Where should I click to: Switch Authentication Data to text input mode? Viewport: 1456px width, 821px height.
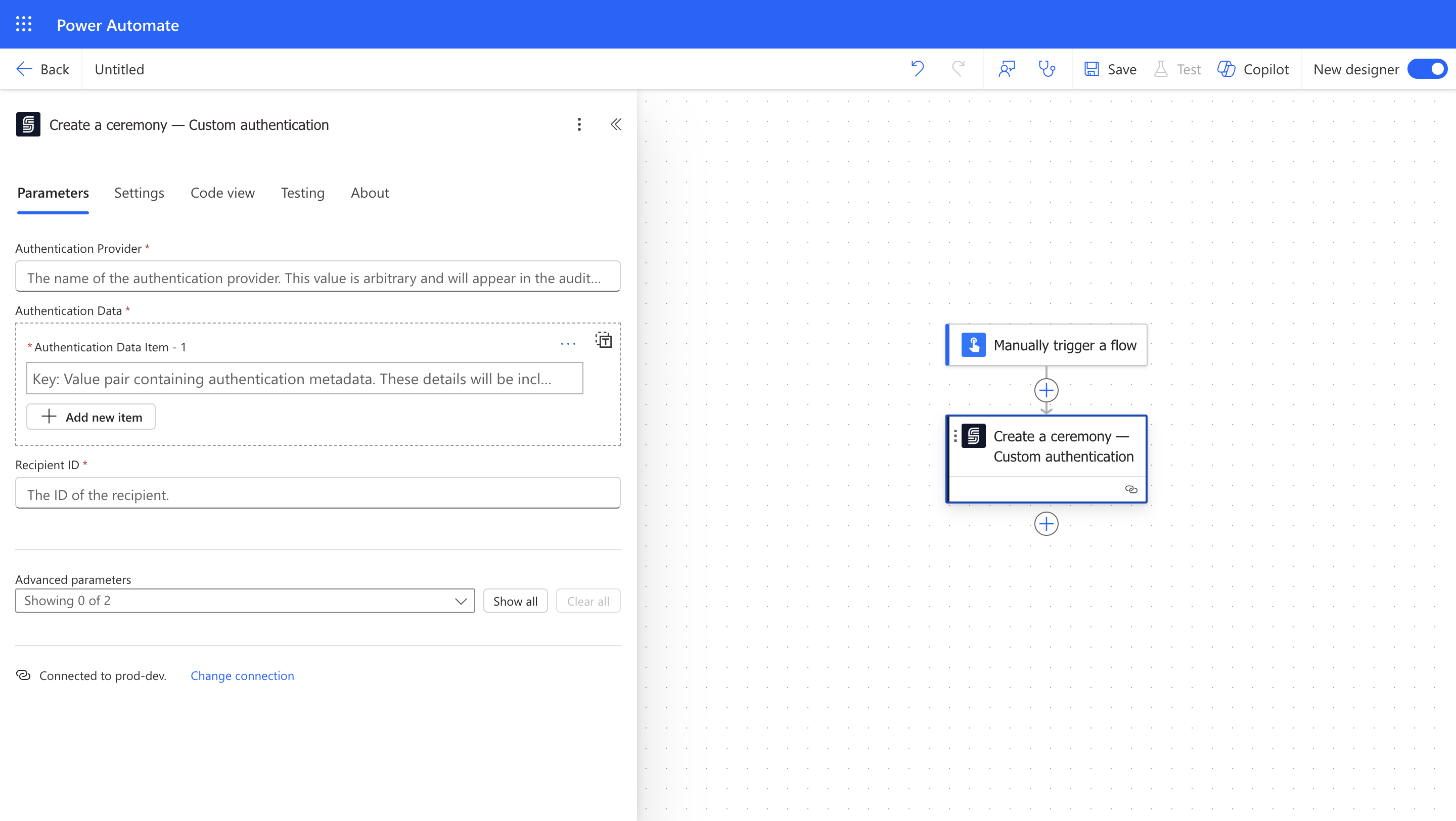(604, 340)
